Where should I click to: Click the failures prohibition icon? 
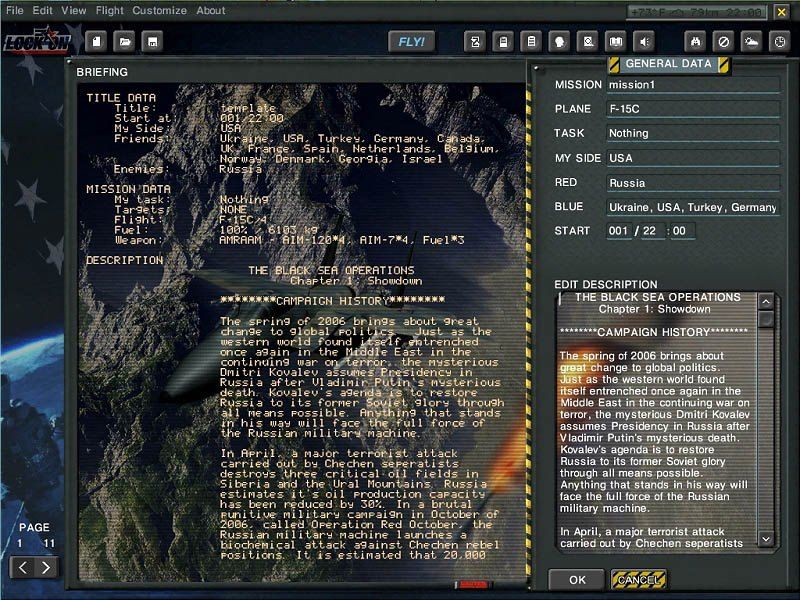click(721, 41)
